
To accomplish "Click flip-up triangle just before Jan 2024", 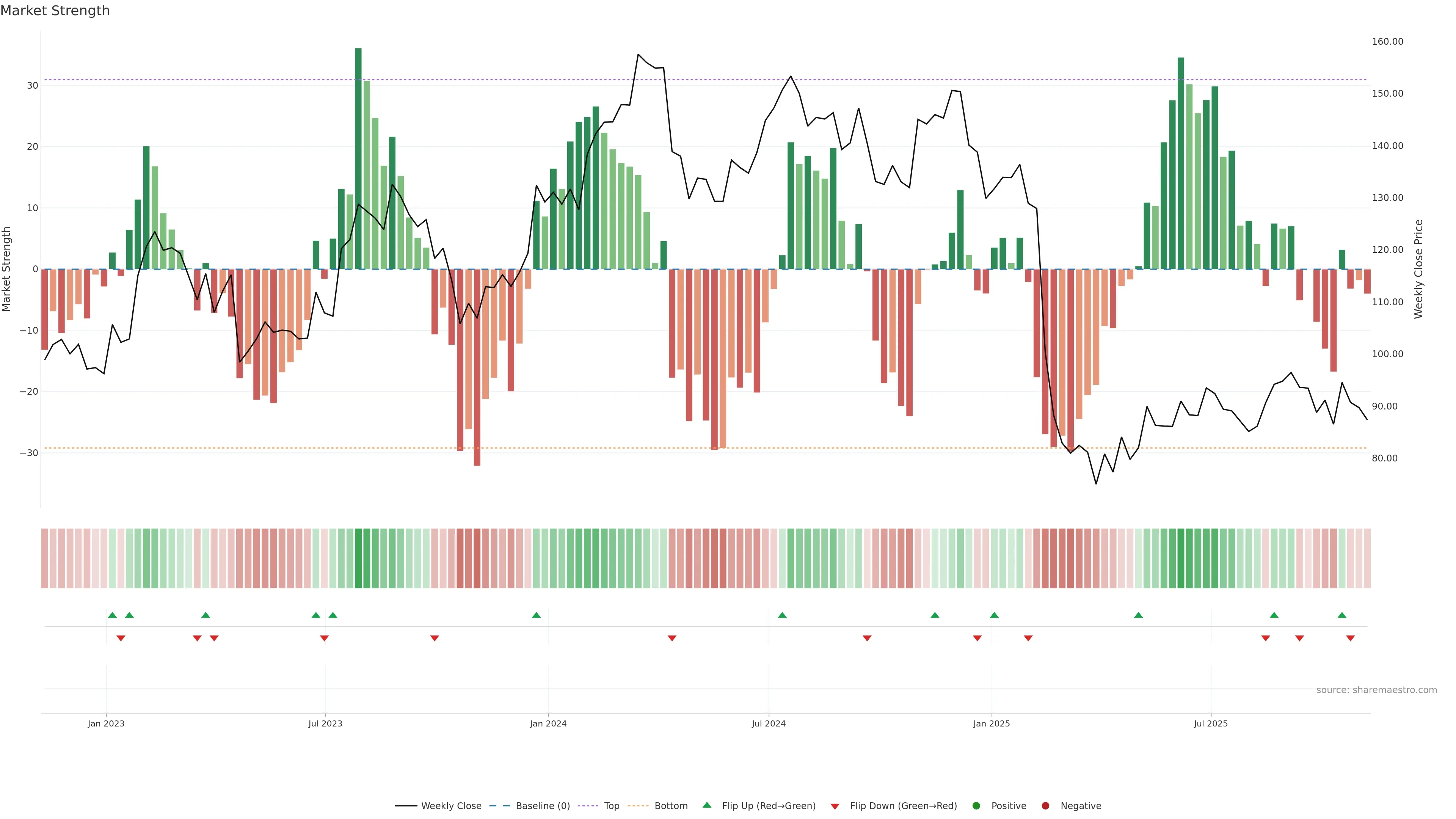I will pos(537,615).
